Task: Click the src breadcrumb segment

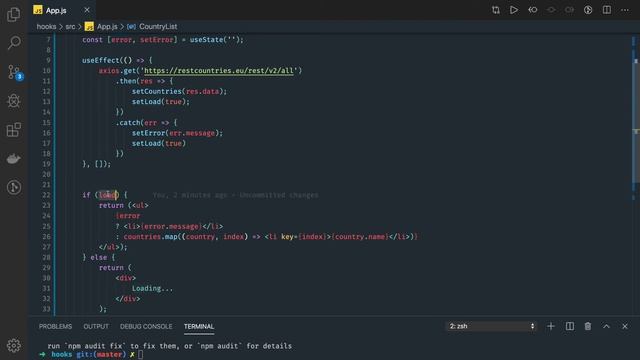Action: coord(70,27)
